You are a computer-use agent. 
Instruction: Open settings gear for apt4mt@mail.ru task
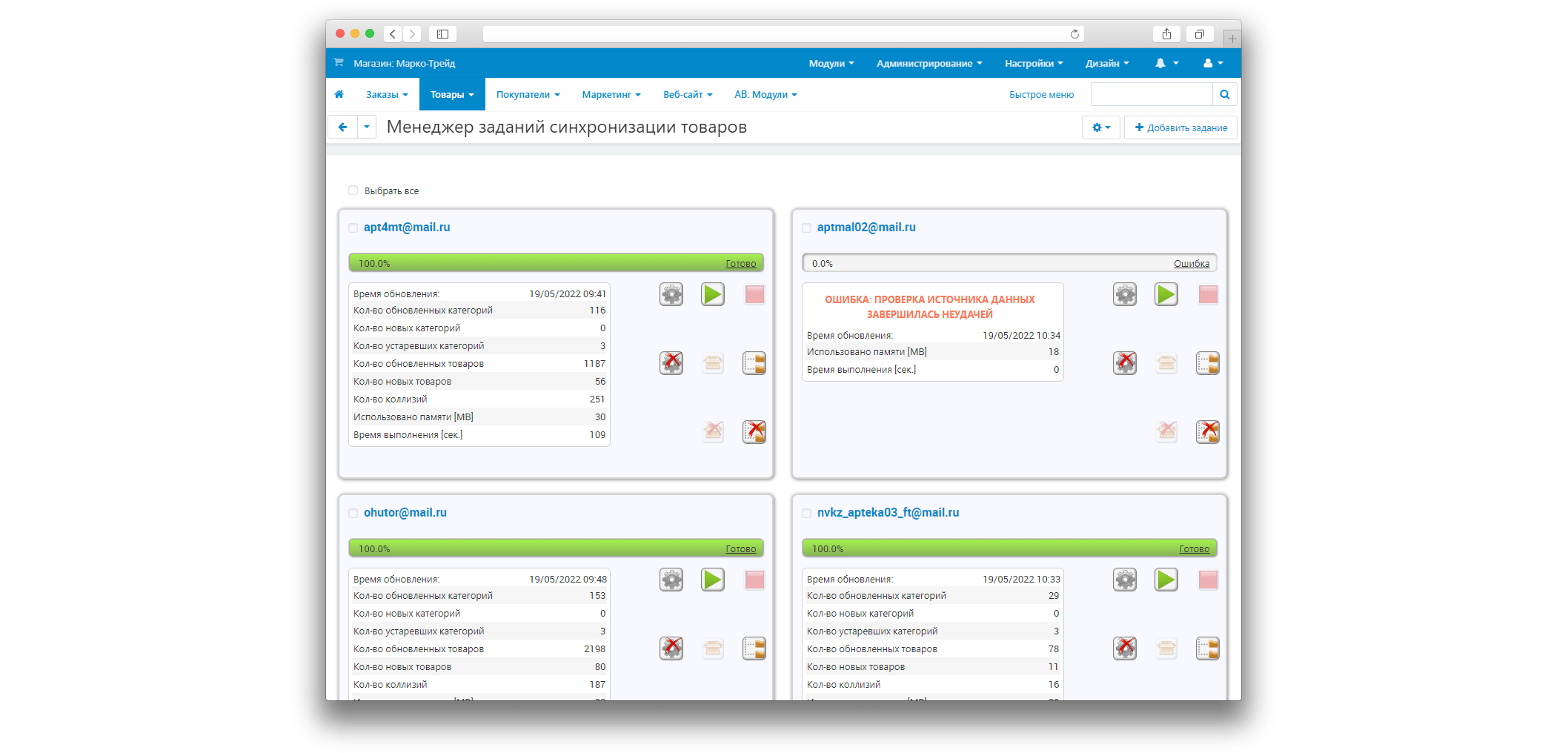coord(671,294)
